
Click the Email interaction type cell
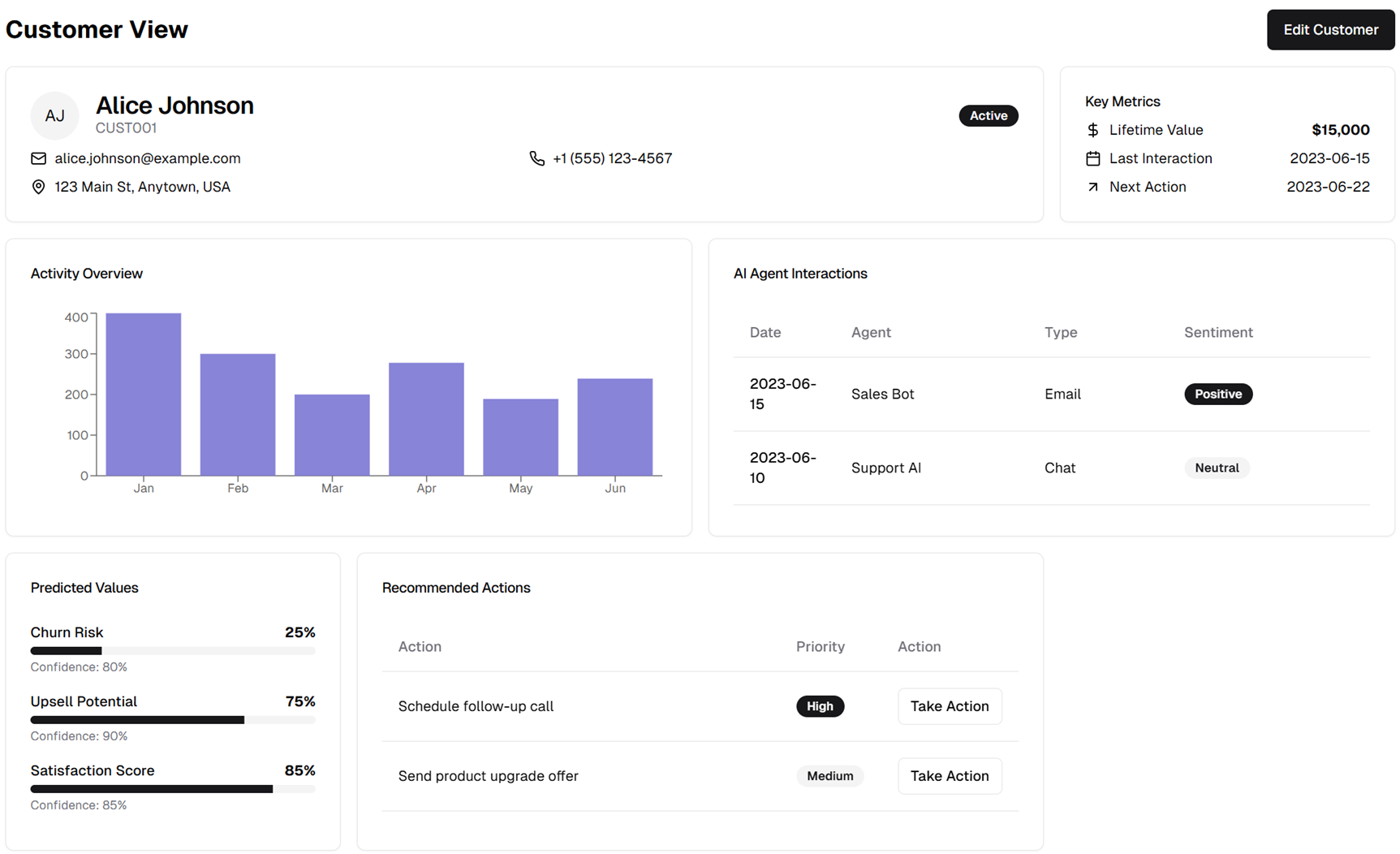click(1062, 394)
